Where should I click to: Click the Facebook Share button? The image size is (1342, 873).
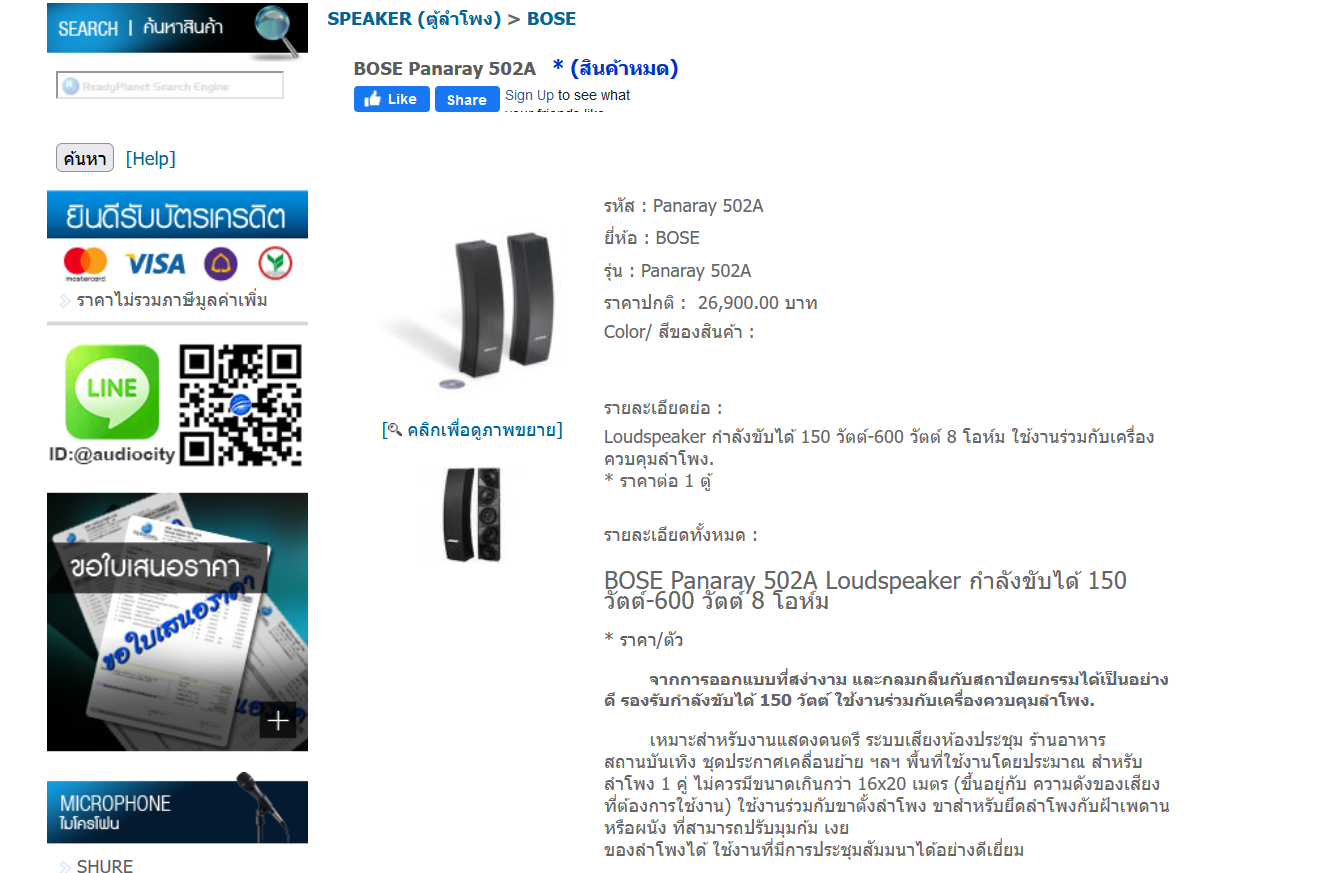[x=467, y=99]
